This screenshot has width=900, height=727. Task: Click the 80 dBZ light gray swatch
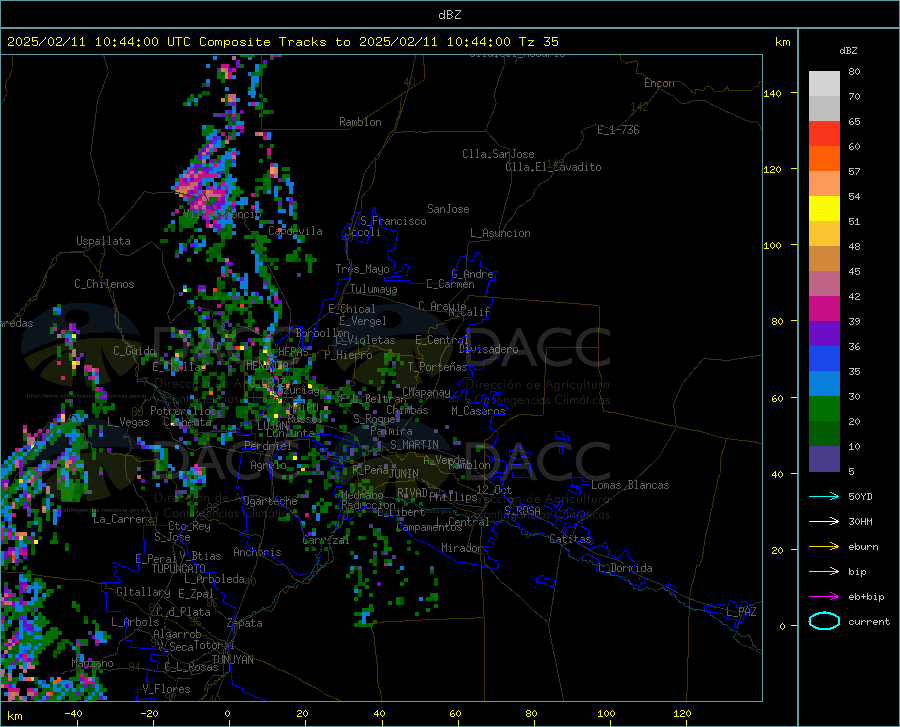click(x=824, y=84)
